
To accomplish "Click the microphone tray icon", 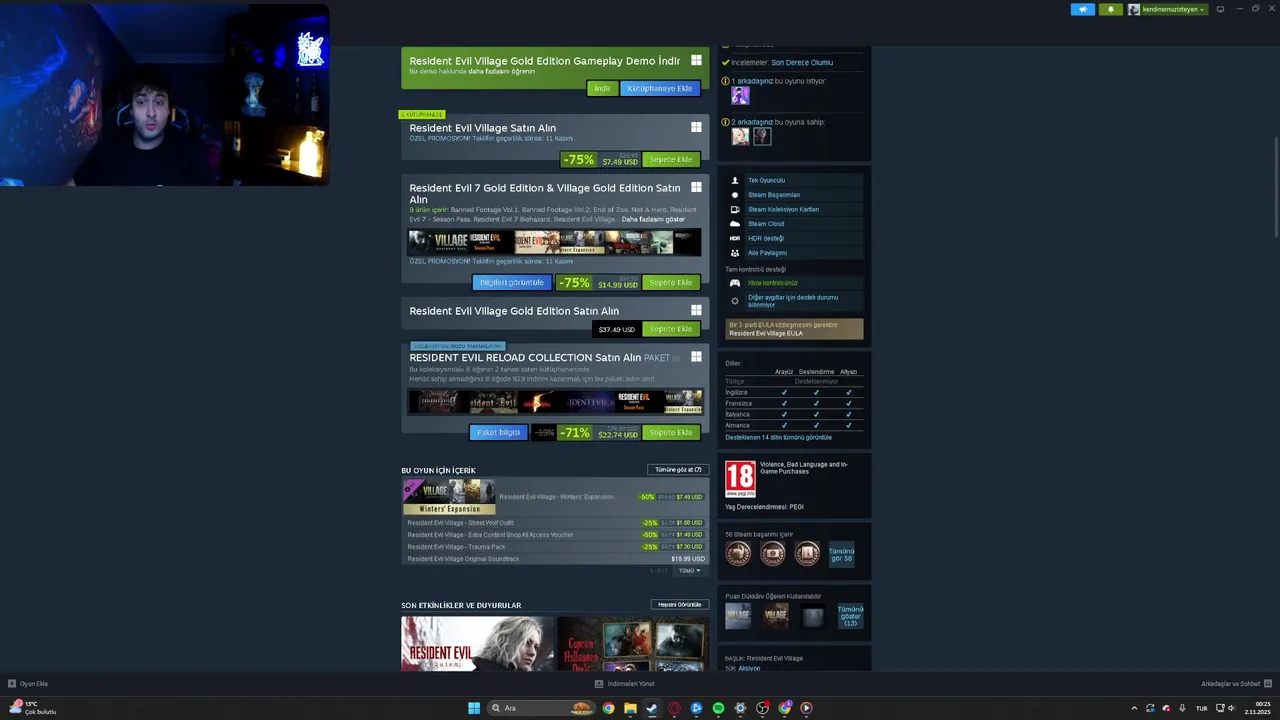I will pyautogui.click(x=1182, y=708).
